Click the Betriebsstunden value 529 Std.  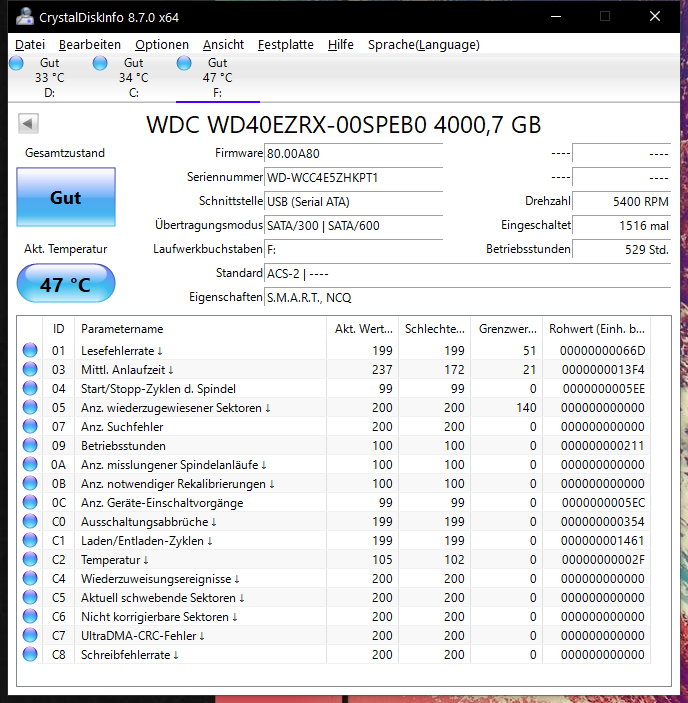pos(622,250)
